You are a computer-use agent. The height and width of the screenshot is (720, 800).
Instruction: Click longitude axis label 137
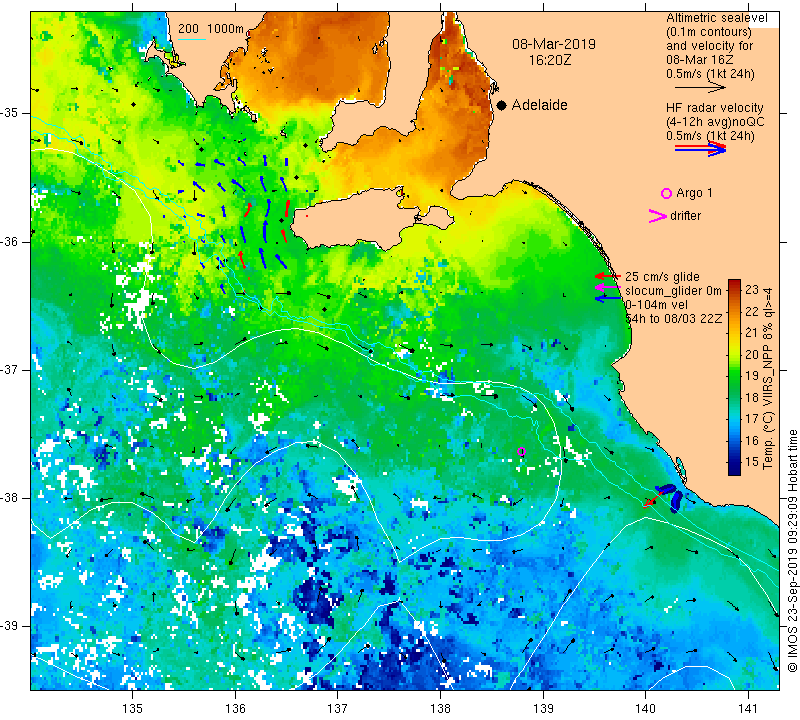tap(338, 708)
